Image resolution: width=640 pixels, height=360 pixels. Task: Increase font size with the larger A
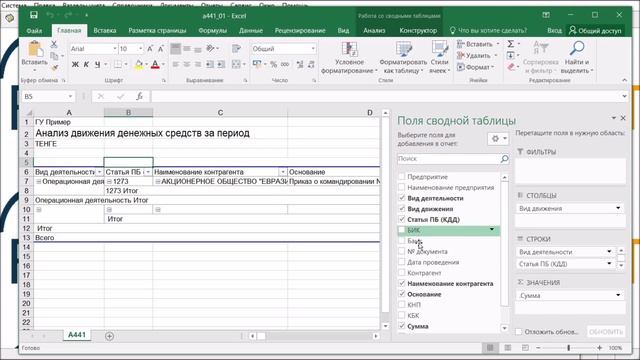150,49
